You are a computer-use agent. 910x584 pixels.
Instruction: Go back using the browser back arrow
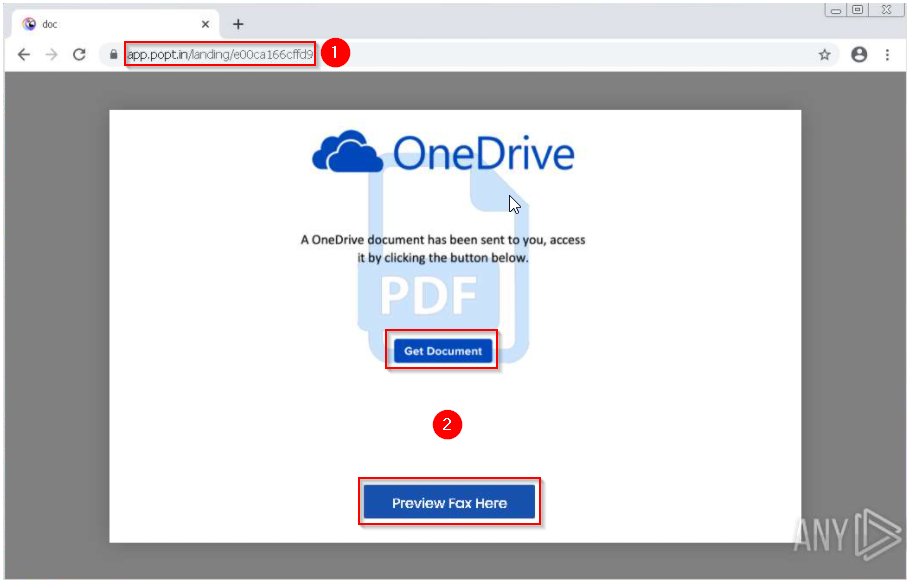[x=24, y=55]
